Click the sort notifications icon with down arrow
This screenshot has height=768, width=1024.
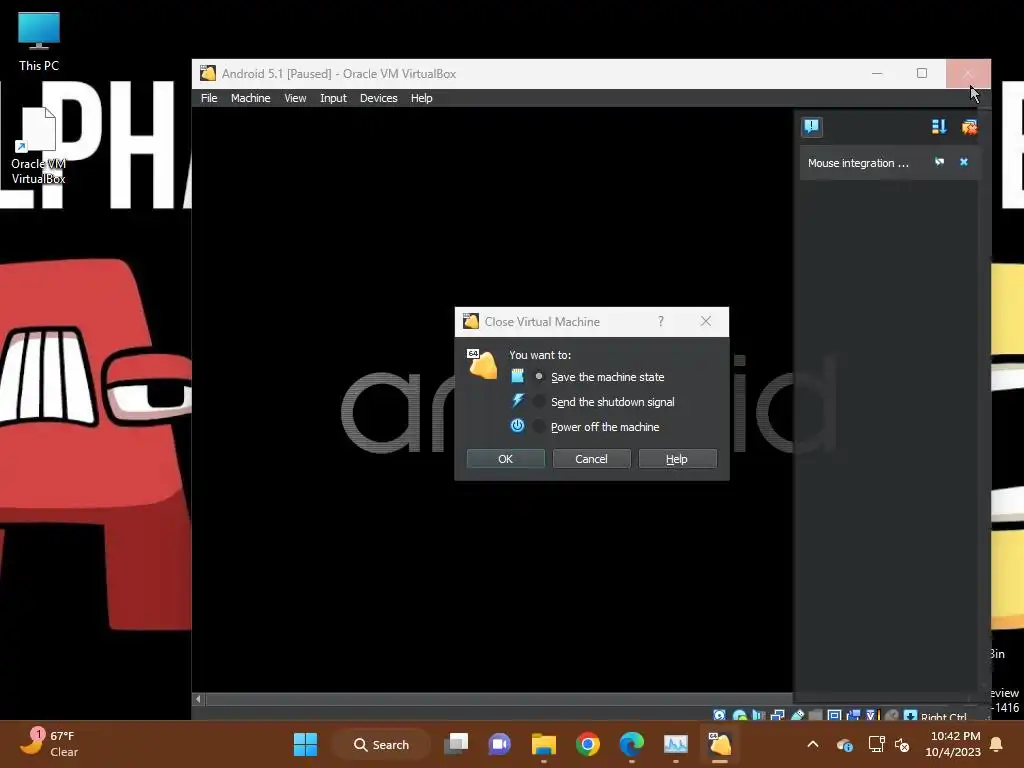pos(938,127)
